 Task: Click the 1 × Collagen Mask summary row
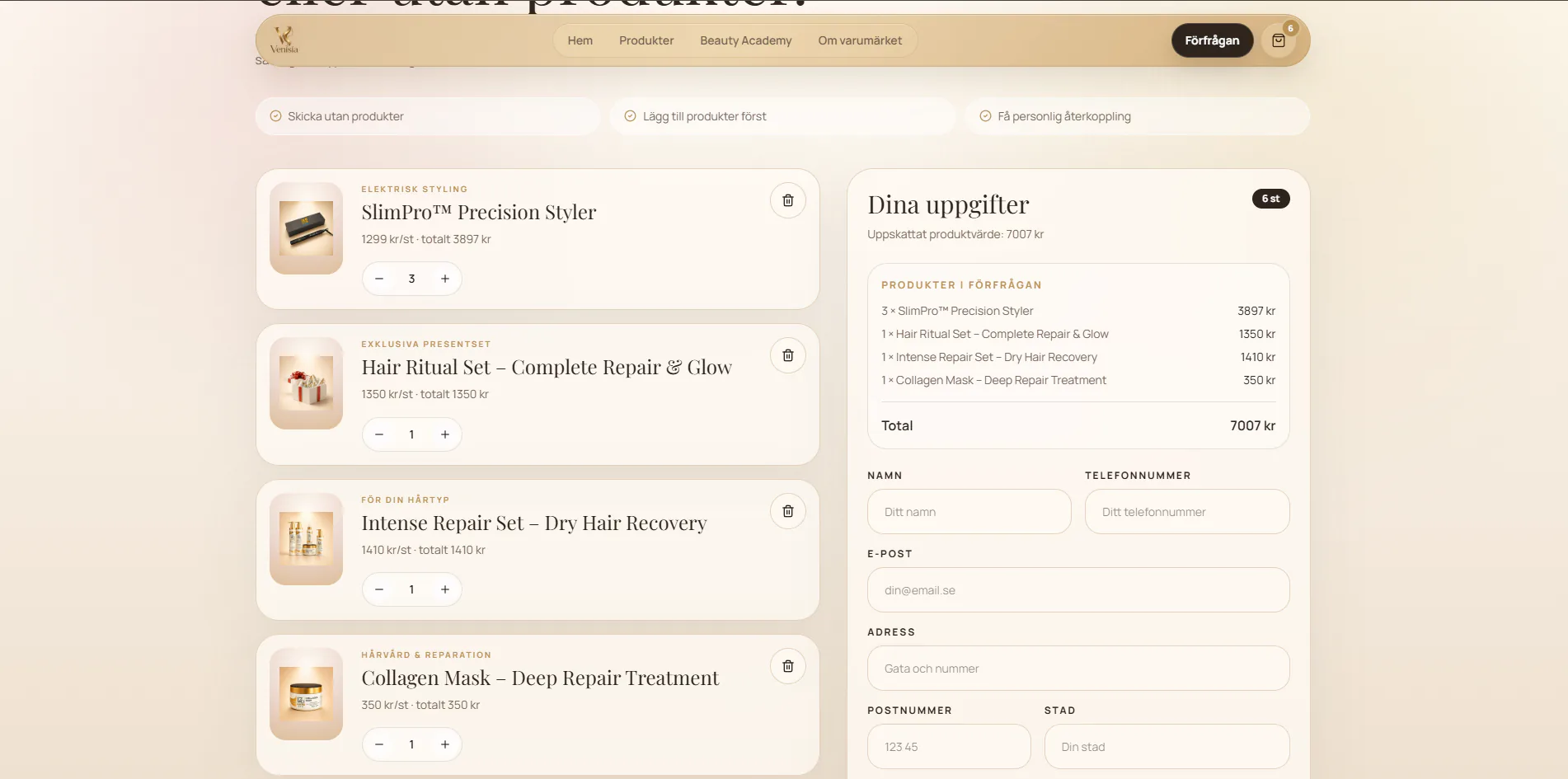(x=1078, y=380)
